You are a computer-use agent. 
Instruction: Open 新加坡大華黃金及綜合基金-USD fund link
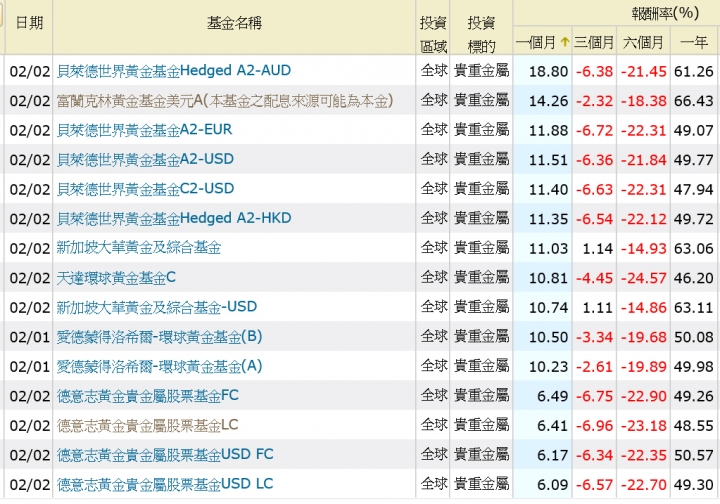click(x=157, y=307)
